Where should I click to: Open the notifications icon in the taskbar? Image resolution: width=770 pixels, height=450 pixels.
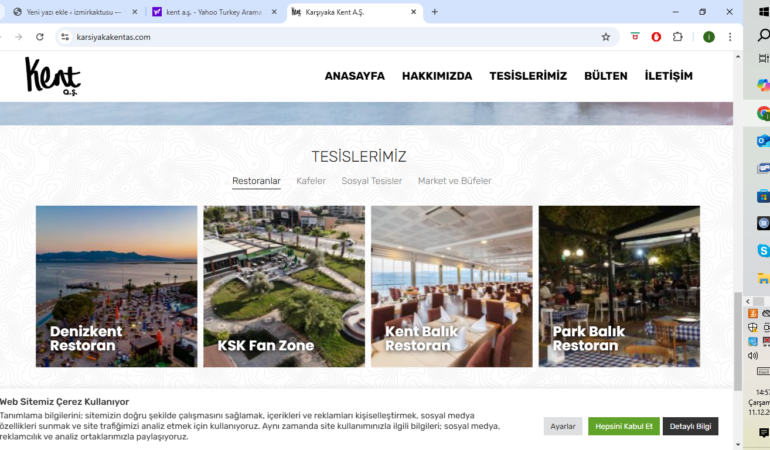pyautogui.click(x=764, y=432)
